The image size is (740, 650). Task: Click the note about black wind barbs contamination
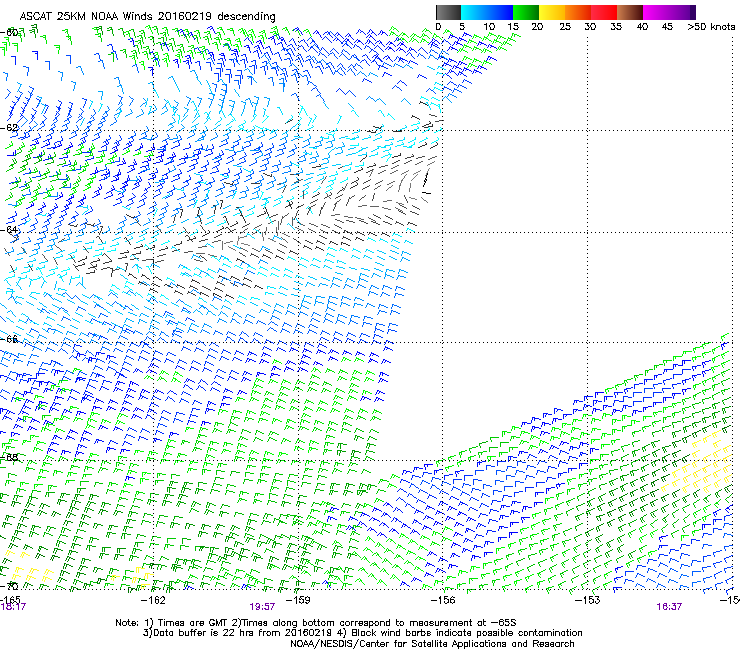coord(460,633)
